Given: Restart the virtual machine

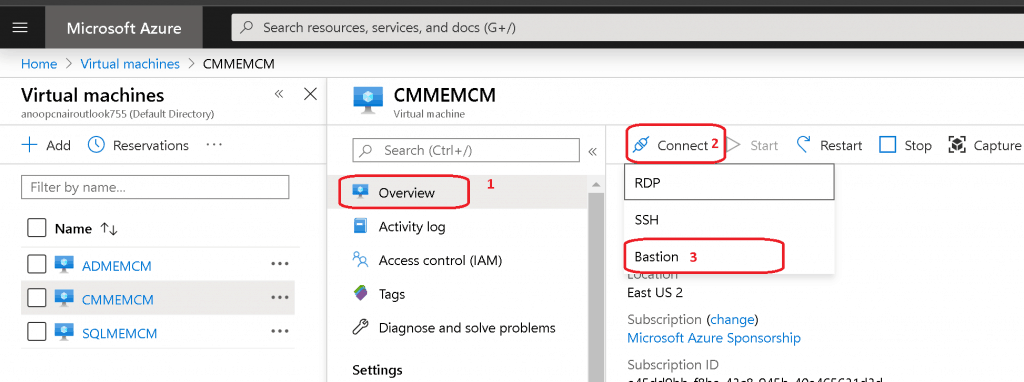Looking at the screenshot, I should point(829,145).
